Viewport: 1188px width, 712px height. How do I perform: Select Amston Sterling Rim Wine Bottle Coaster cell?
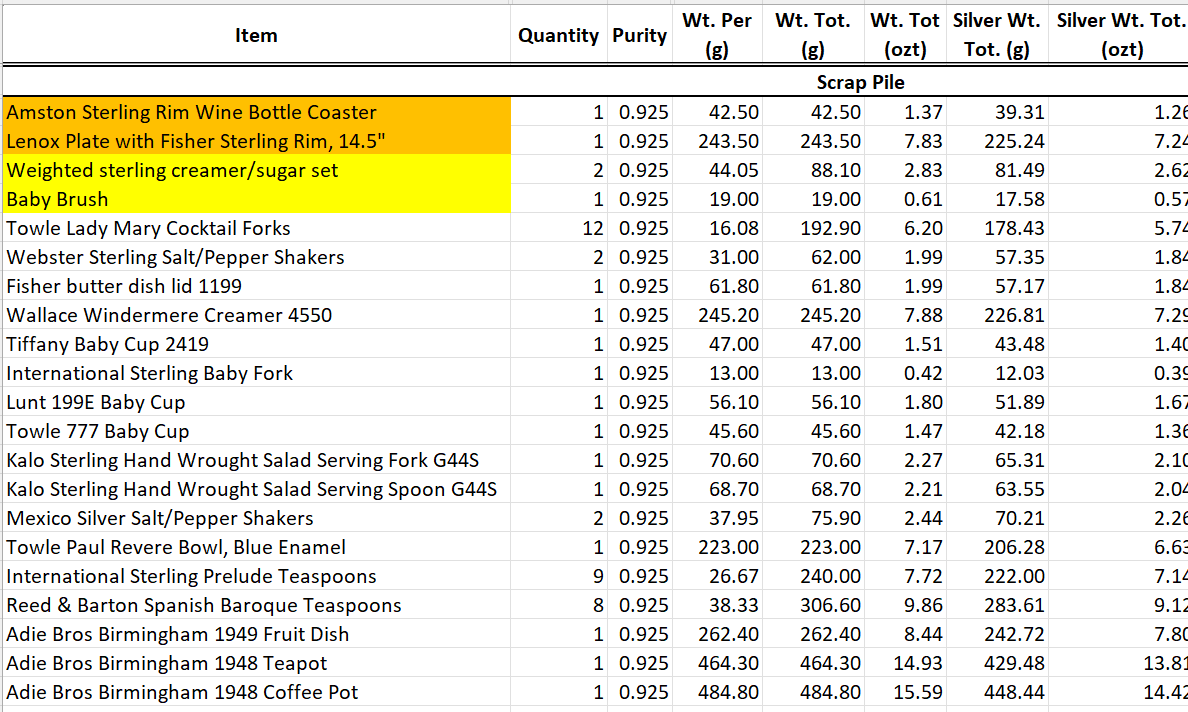257,112
